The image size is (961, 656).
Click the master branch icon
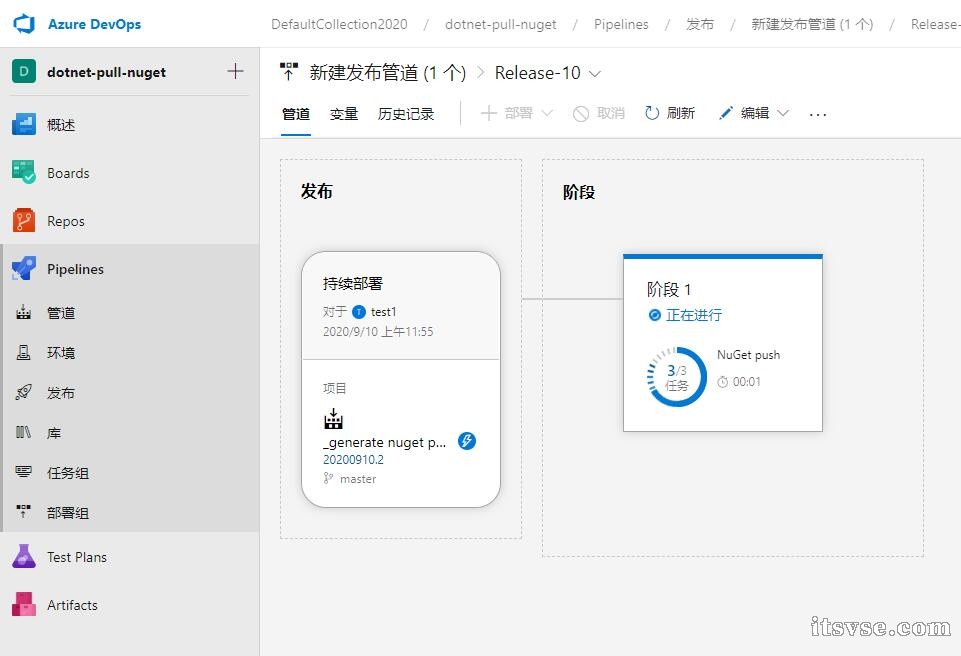click(329, 478)
